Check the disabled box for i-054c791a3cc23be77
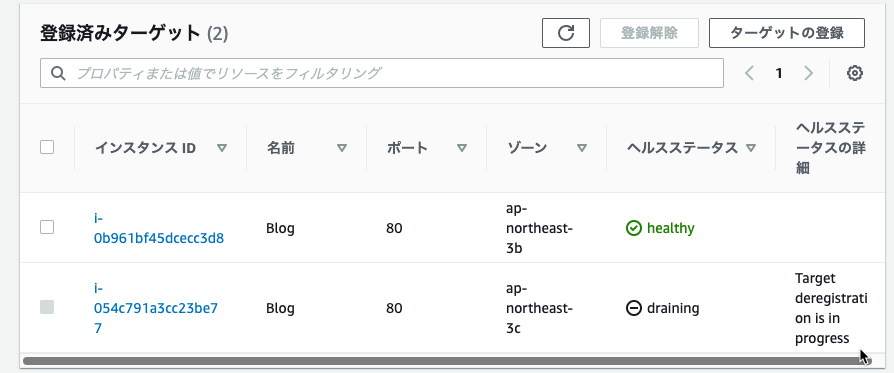Viewport: 894px width, 373px height. pos(47,307)
